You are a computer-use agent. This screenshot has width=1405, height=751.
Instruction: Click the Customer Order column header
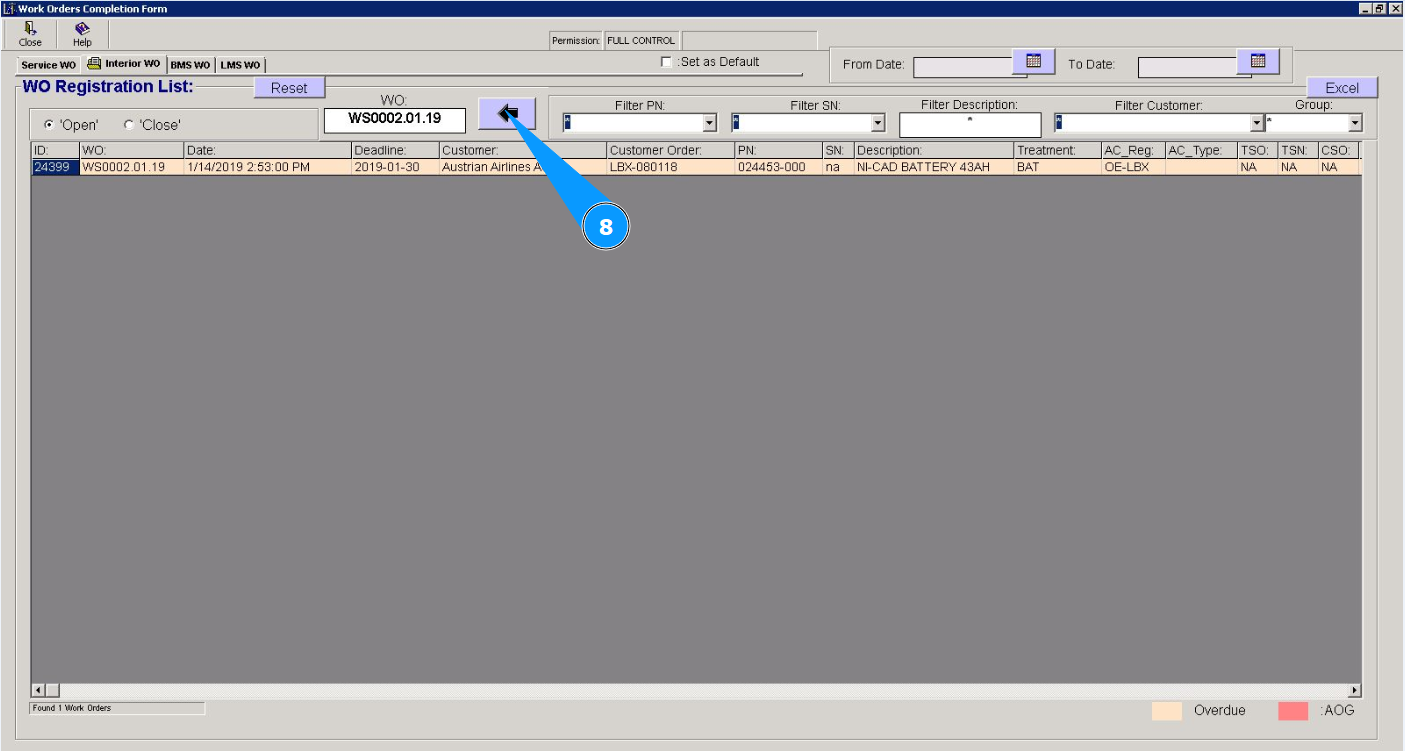pyautogui.click(x=670, y=150)
